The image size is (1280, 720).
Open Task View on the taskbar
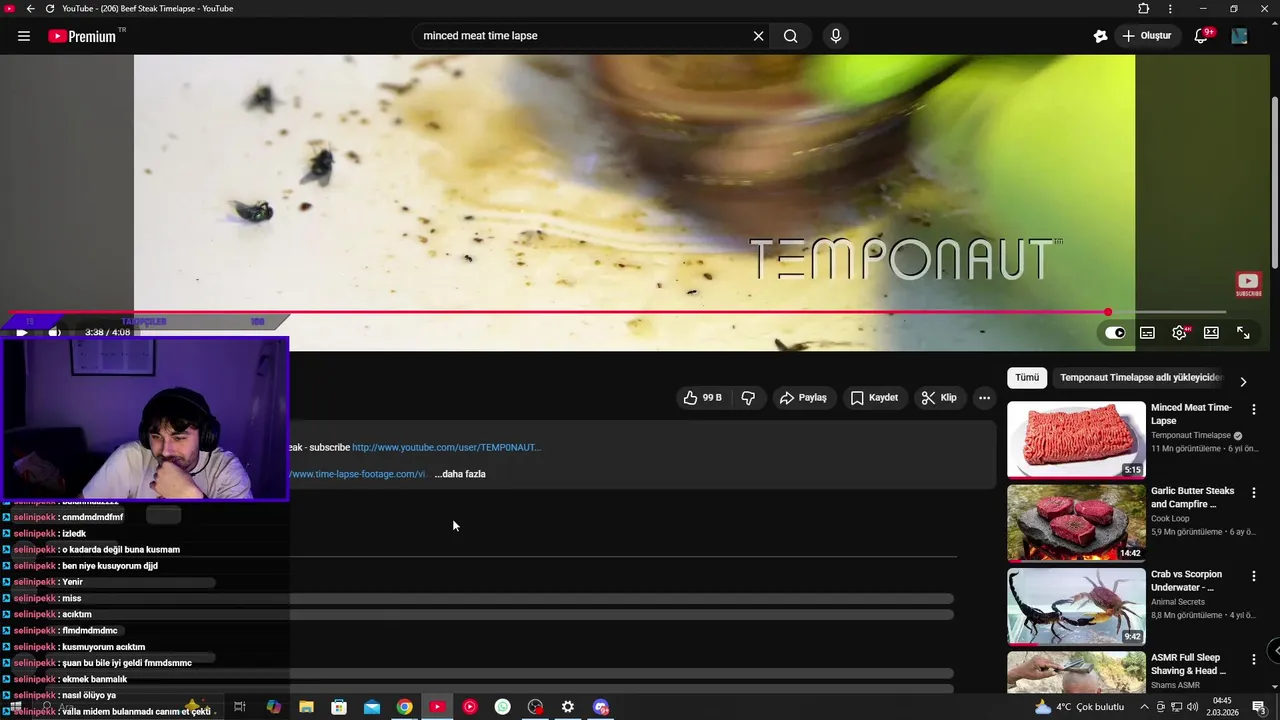click(240, 707)
